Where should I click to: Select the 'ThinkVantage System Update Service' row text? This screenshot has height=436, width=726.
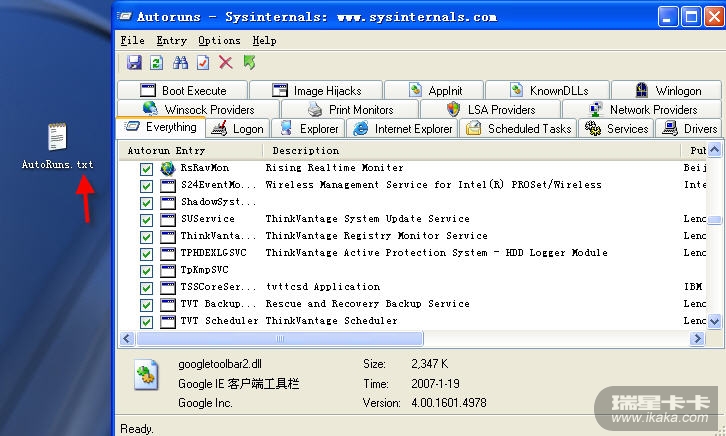368,219
